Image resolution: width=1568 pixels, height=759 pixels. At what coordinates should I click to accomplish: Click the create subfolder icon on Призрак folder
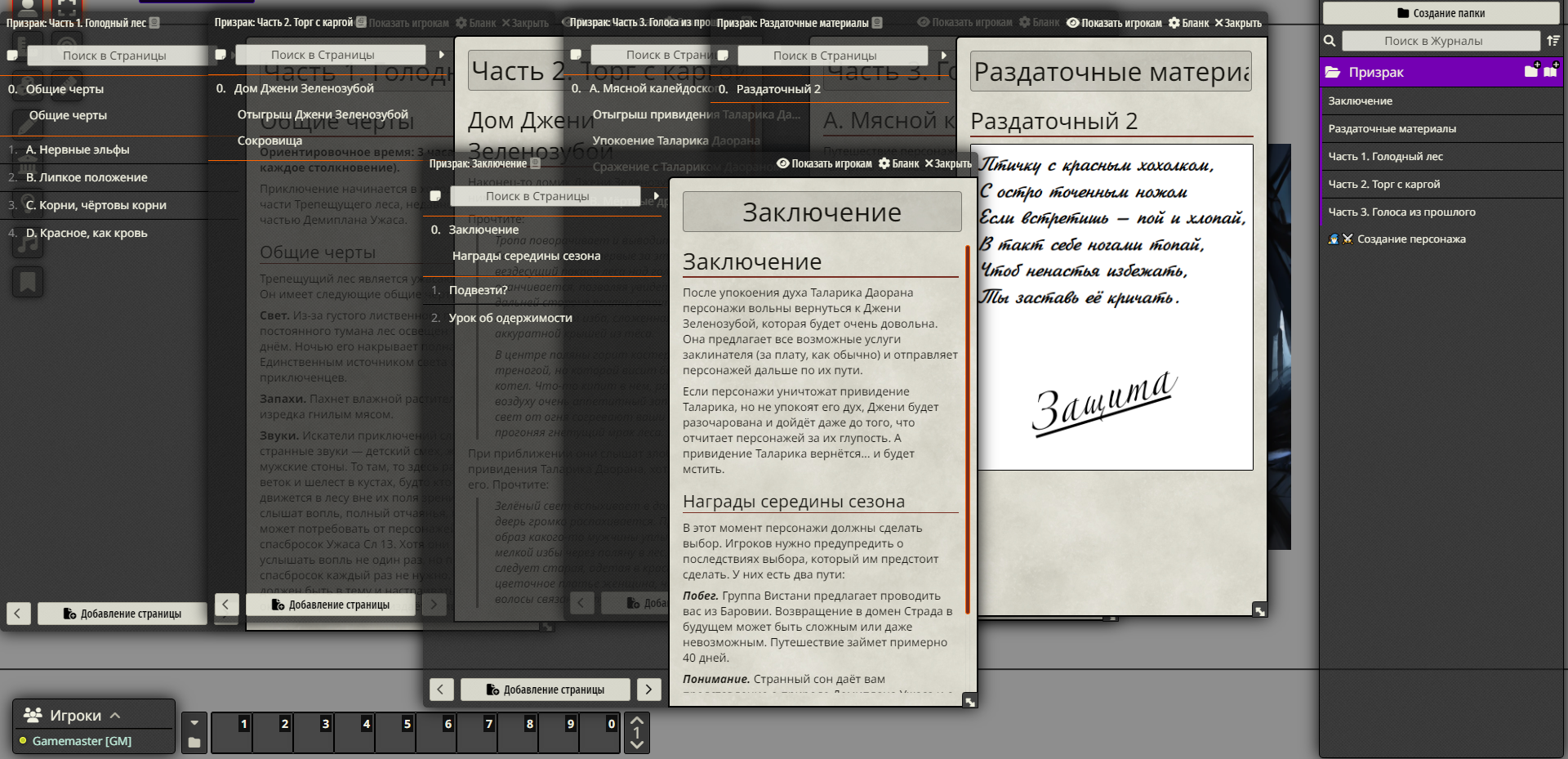coord(1531,71)
